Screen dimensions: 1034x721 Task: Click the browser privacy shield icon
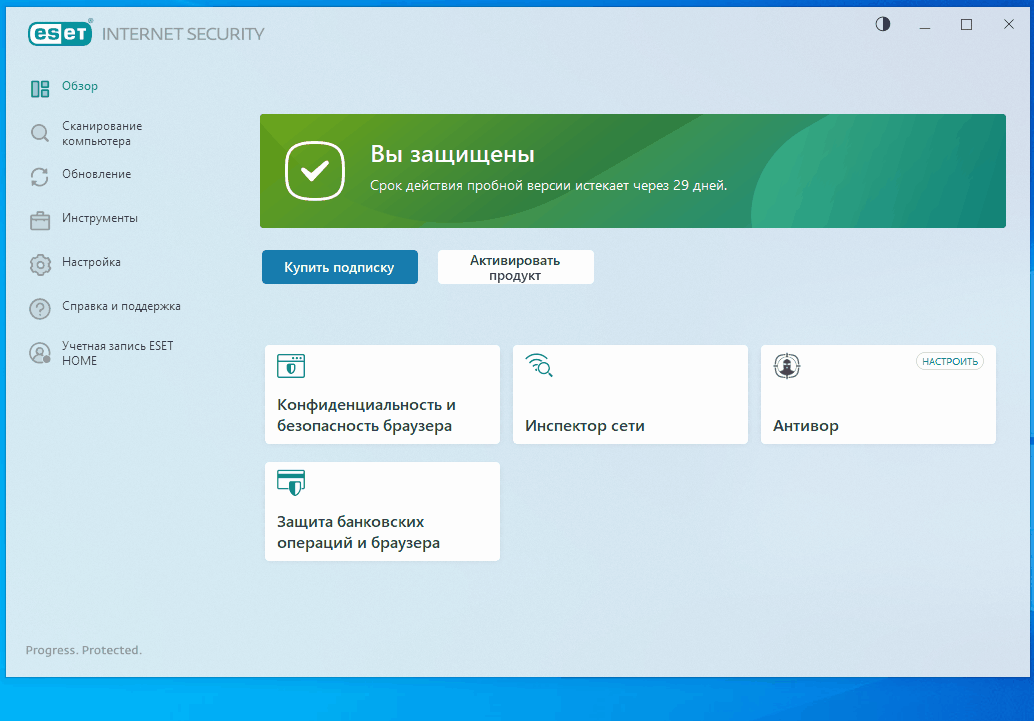click(x=291, y=366)
